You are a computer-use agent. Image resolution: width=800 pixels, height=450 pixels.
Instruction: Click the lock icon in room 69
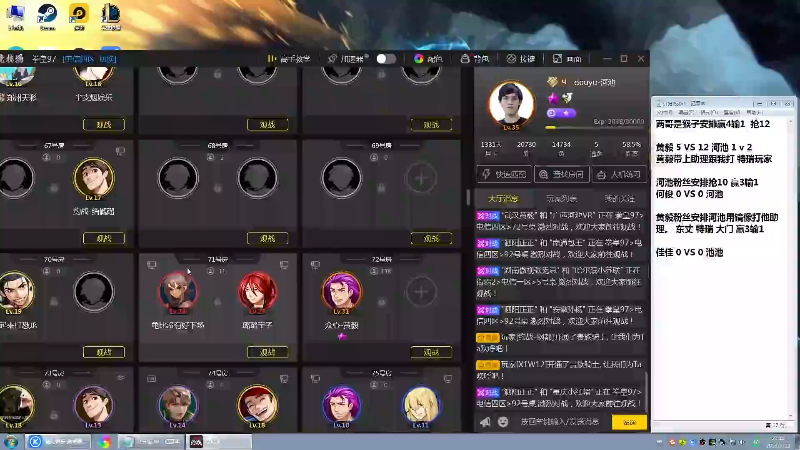pos(381,188)
